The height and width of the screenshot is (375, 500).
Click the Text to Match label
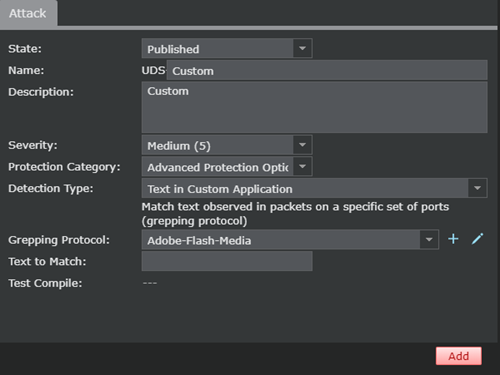click(x=47, y=262)
